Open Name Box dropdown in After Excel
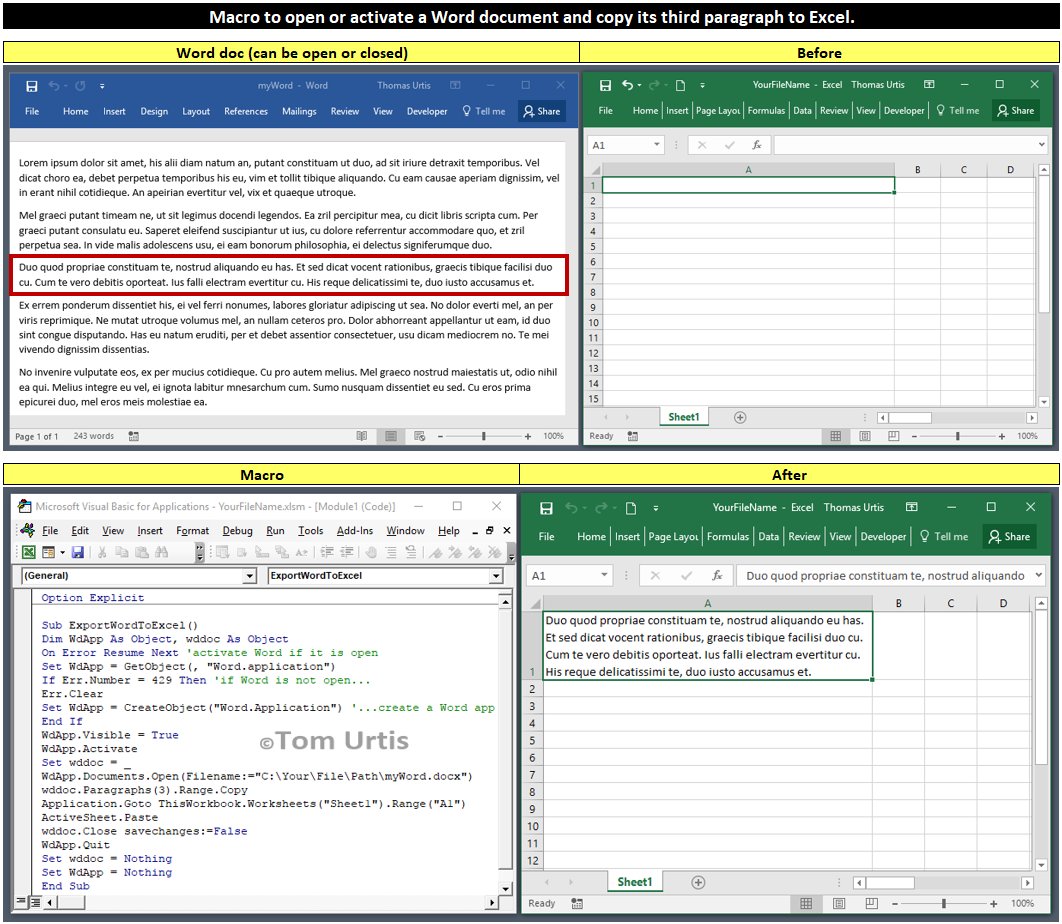 coord(604,575)
